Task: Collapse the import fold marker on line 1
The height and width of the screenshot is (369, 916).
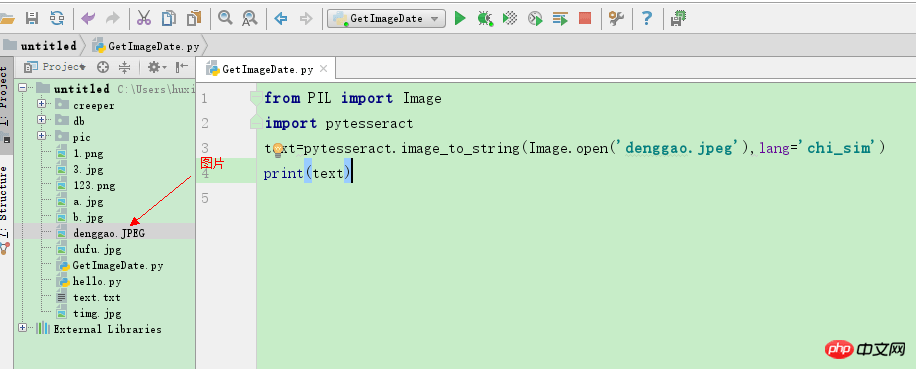Action: pyautogui.click(x=255, y=98)
